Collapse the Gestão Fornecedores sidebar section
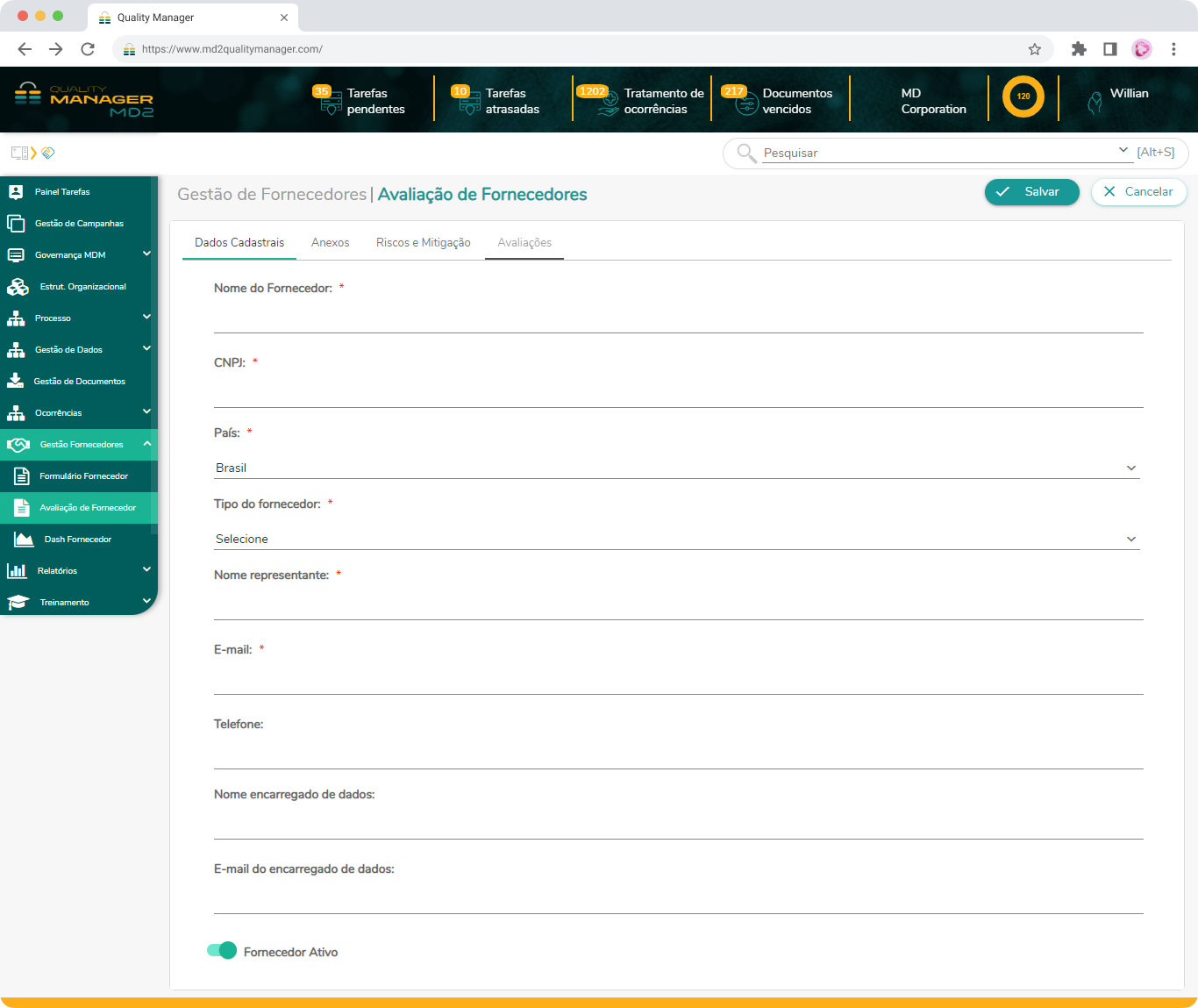This screenshot has height=1008, width=1198. 146,444
